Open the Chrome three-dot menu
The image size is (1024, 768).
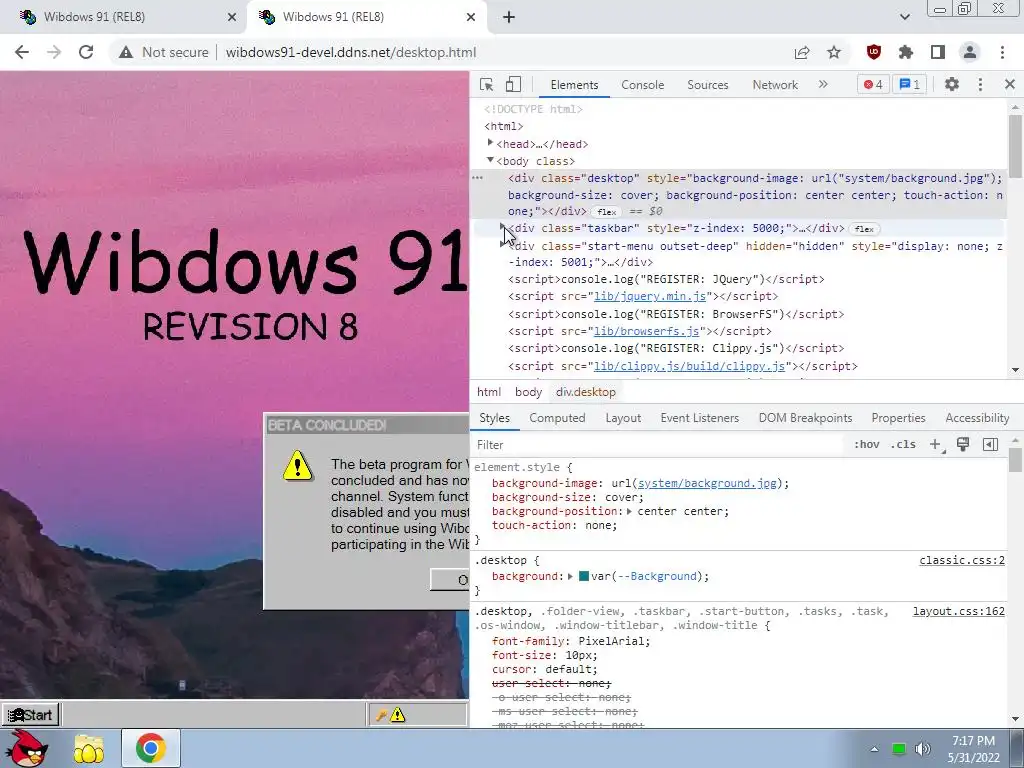tap(1002, 52)
